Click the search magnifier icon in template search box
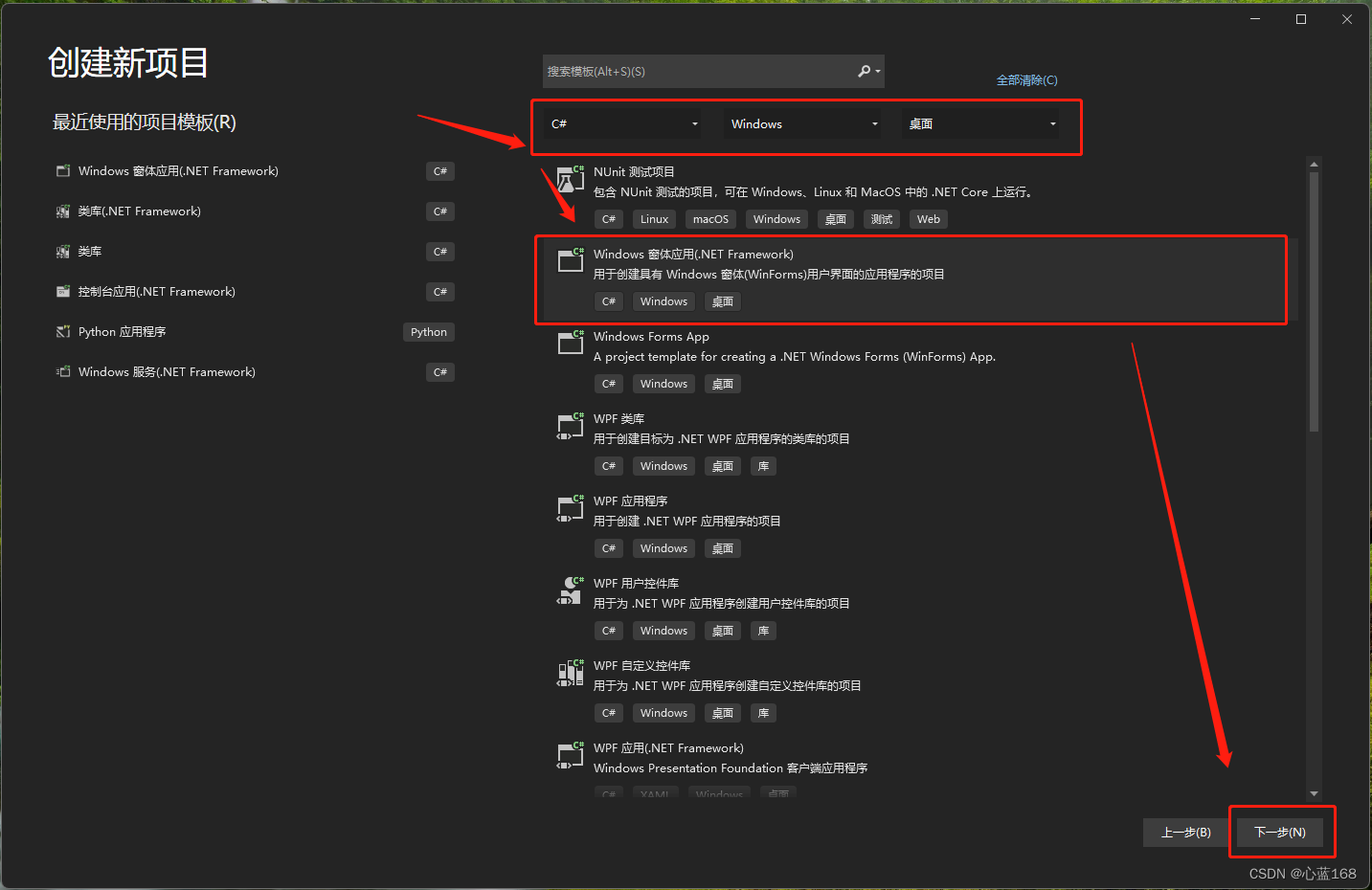 coord(865,71)
